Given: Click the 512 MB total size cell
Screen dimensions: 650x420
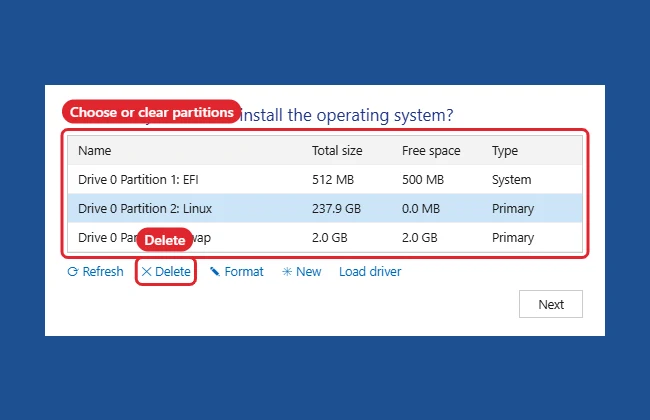Looking at the screenshot, I should click(x=333, y=180).
